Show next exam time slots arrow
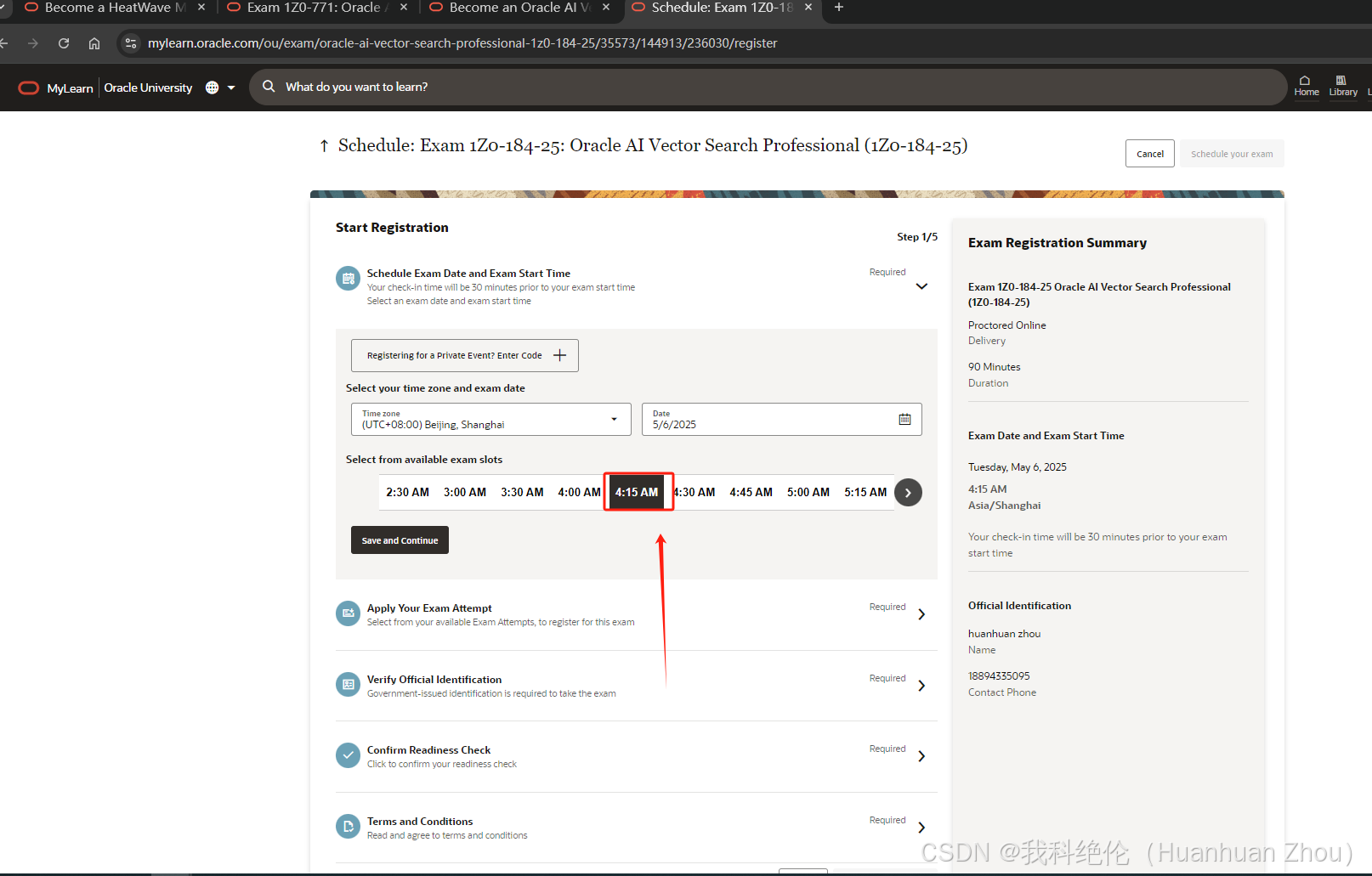Screen dimensions: 1372x876 (908, 493)
